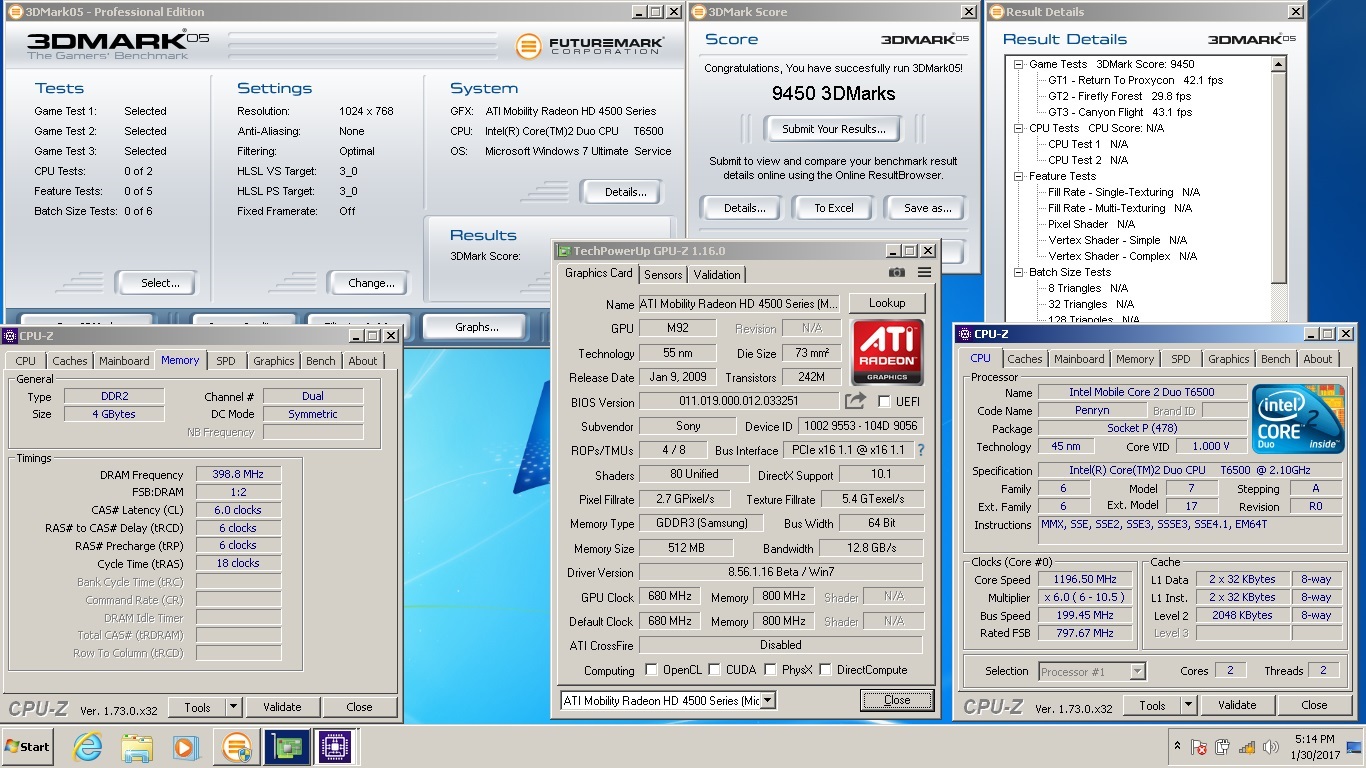Switch to the Validation tab in GPU-Z

point(717,275)
